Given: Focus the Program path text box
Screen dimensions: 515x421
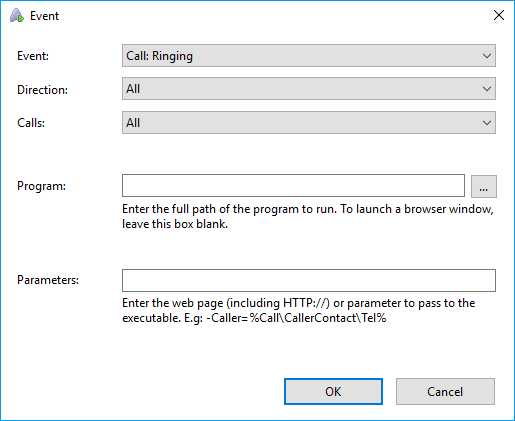Looking at the screenshot, I should (293, 185).
